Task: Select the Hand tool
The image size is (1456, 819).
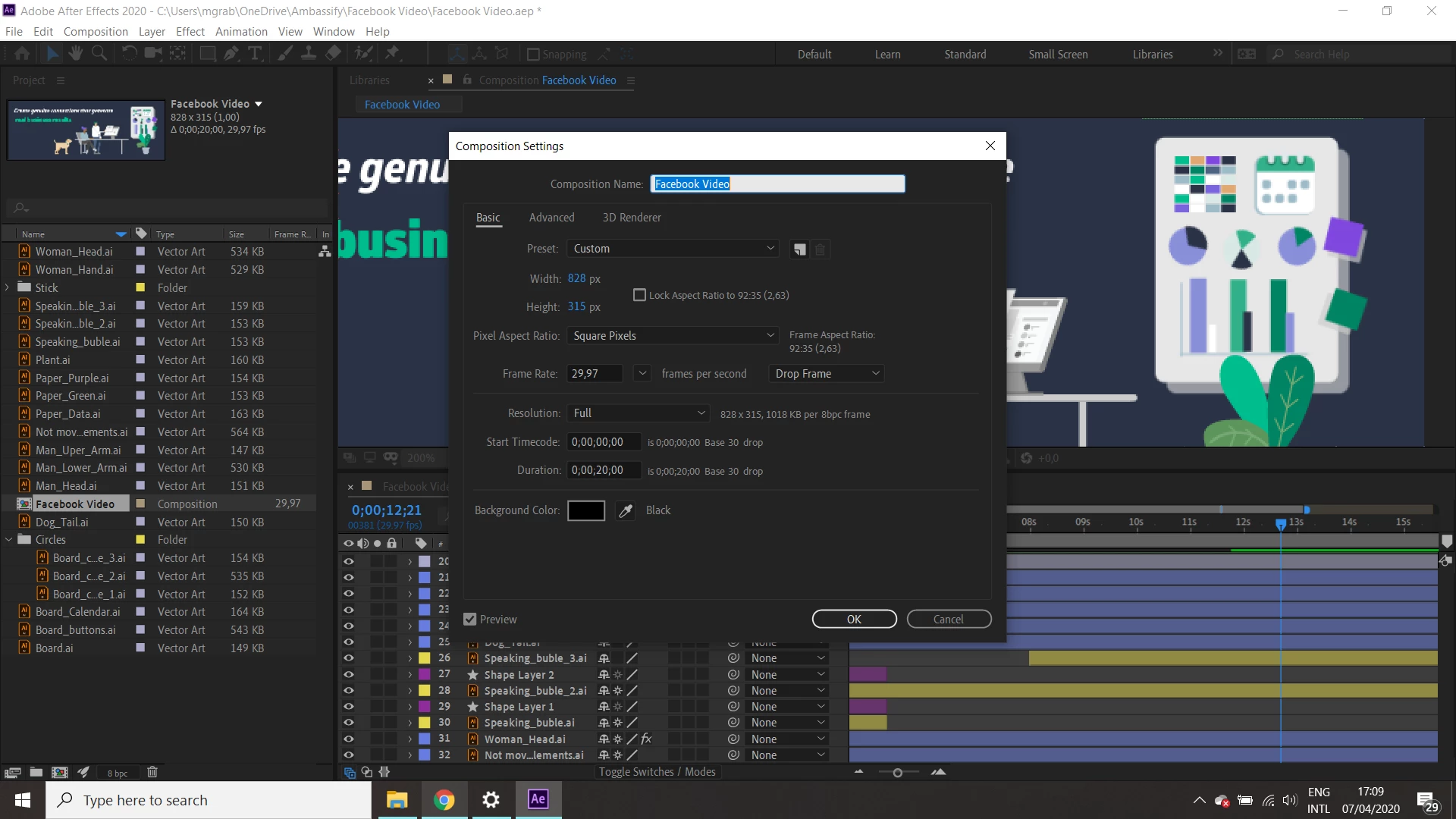Action: coord(75,53)
